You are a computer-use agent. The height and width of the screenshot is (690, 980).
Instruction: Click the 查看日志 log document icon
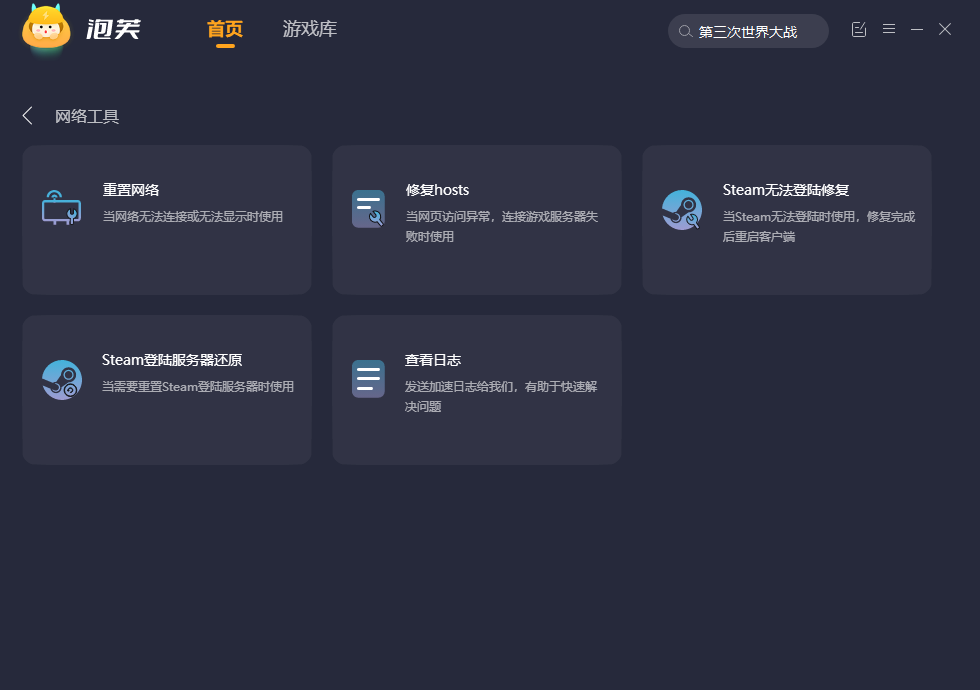(368, 379)
